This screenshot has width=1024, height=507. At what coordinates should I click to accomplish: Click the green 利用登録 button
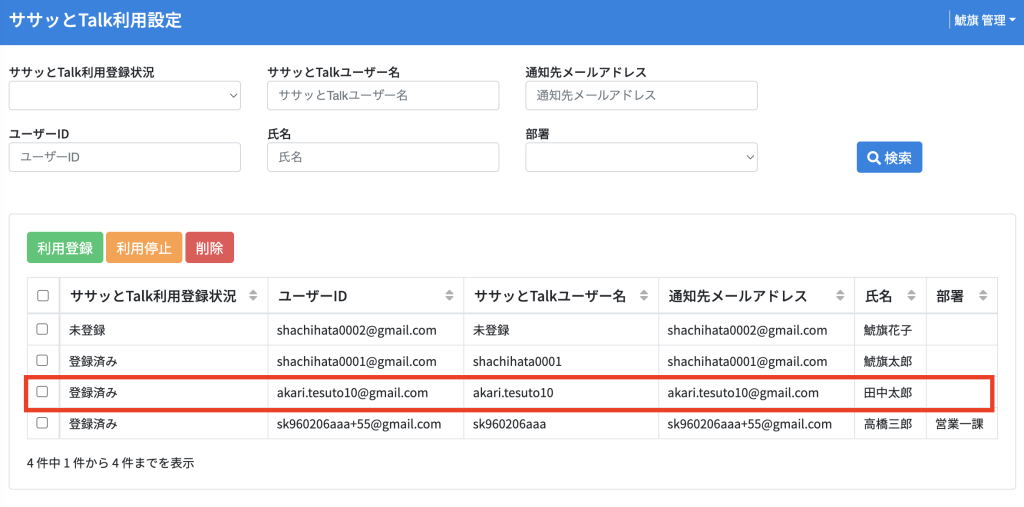(x=65, y=248)
